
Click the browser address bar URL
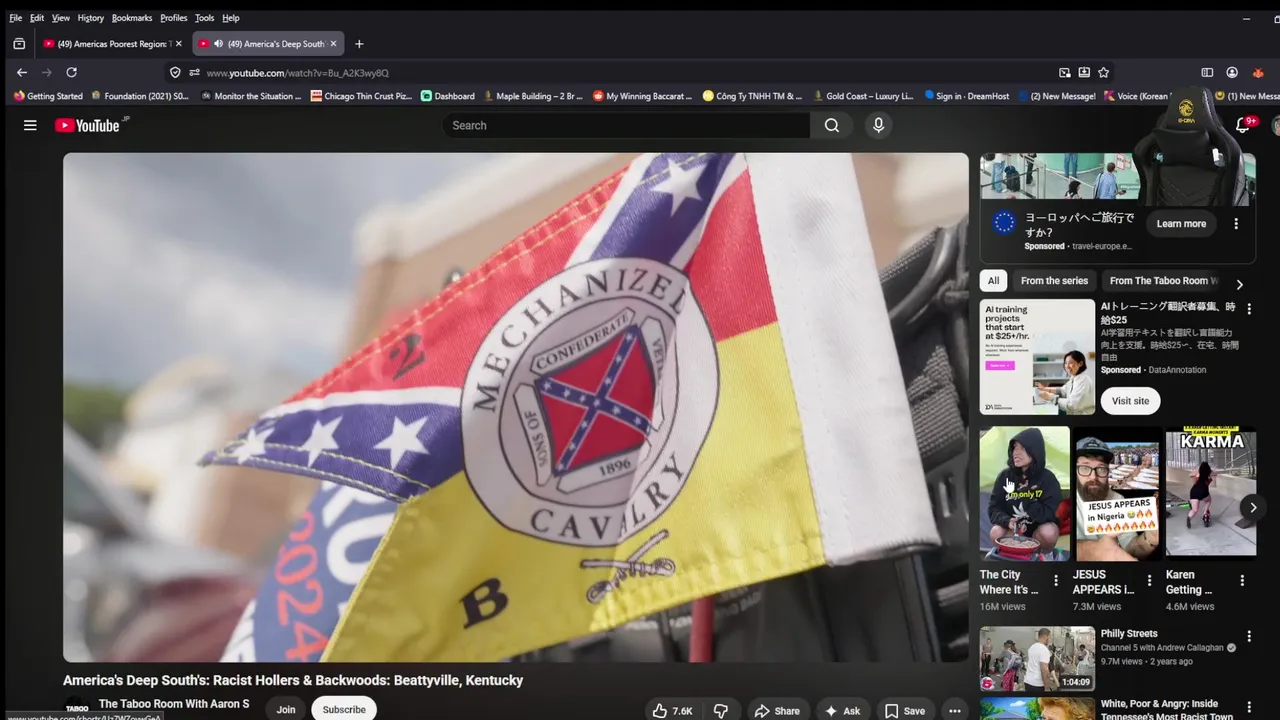[297, 73]
